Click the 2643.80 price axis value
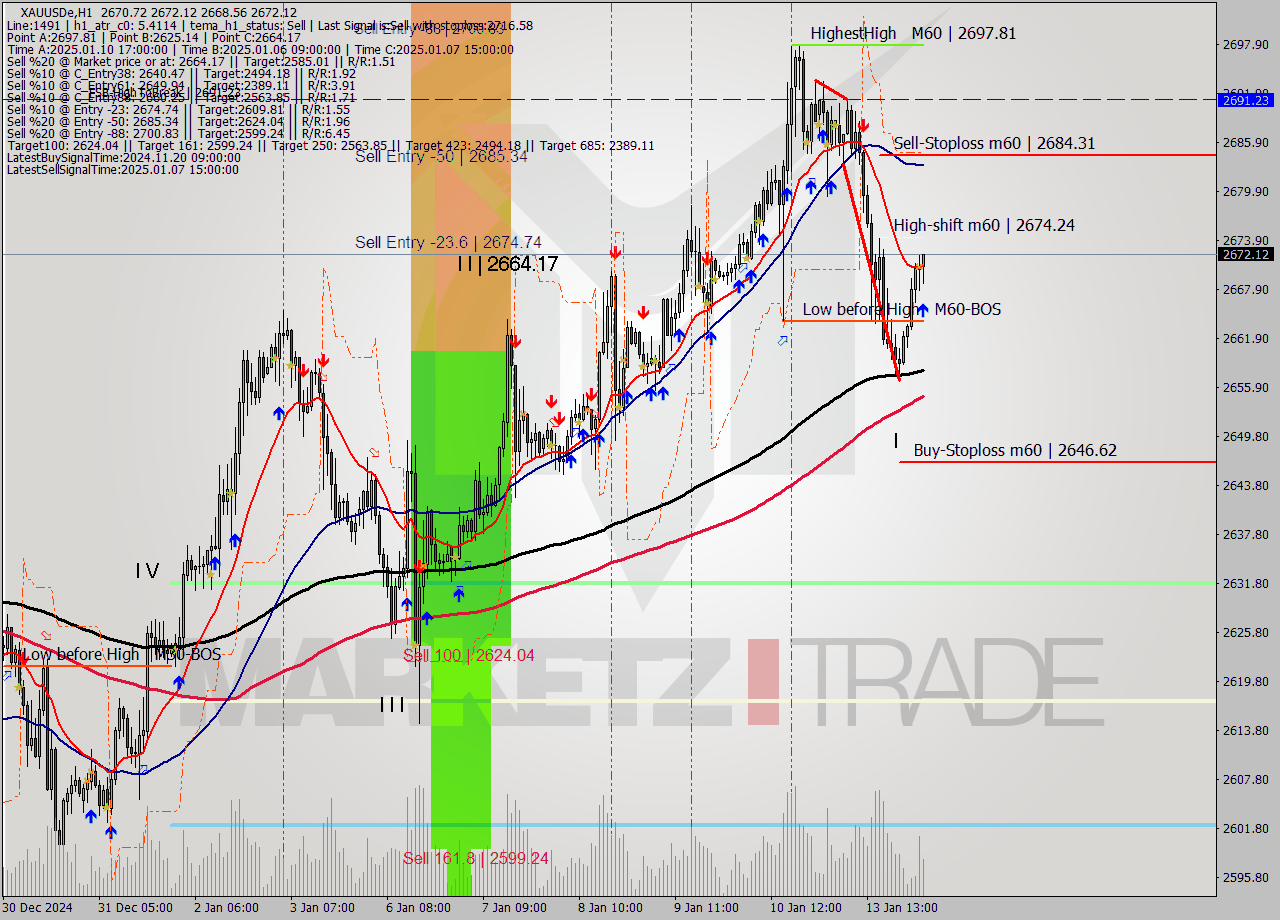 point(1245,485)
